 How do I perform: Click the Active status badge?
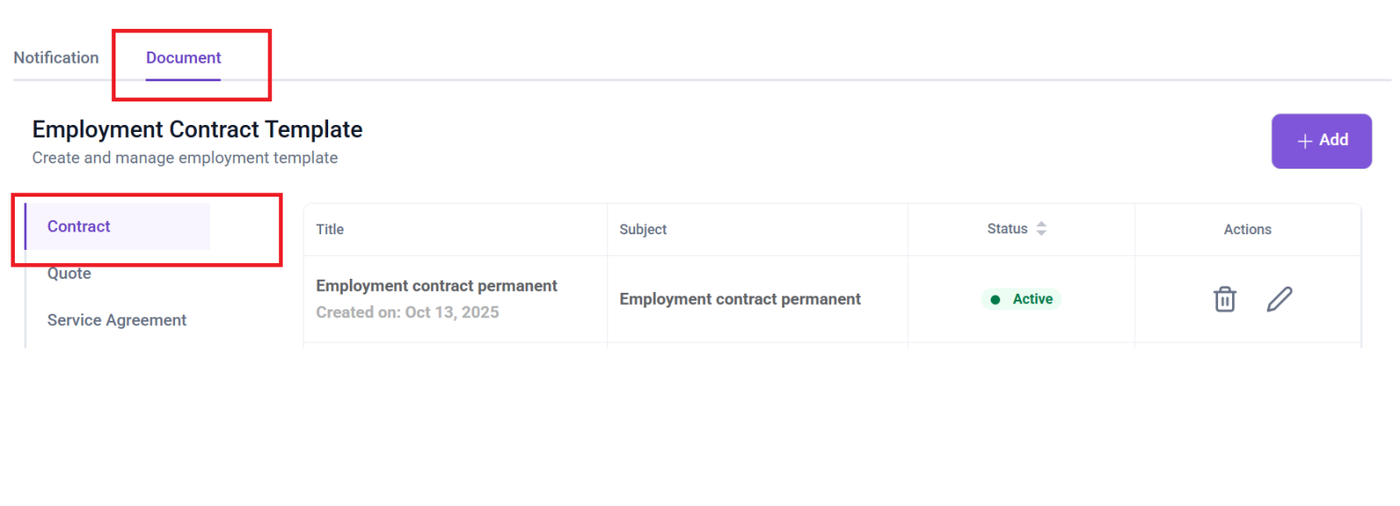pos(1021,299)
